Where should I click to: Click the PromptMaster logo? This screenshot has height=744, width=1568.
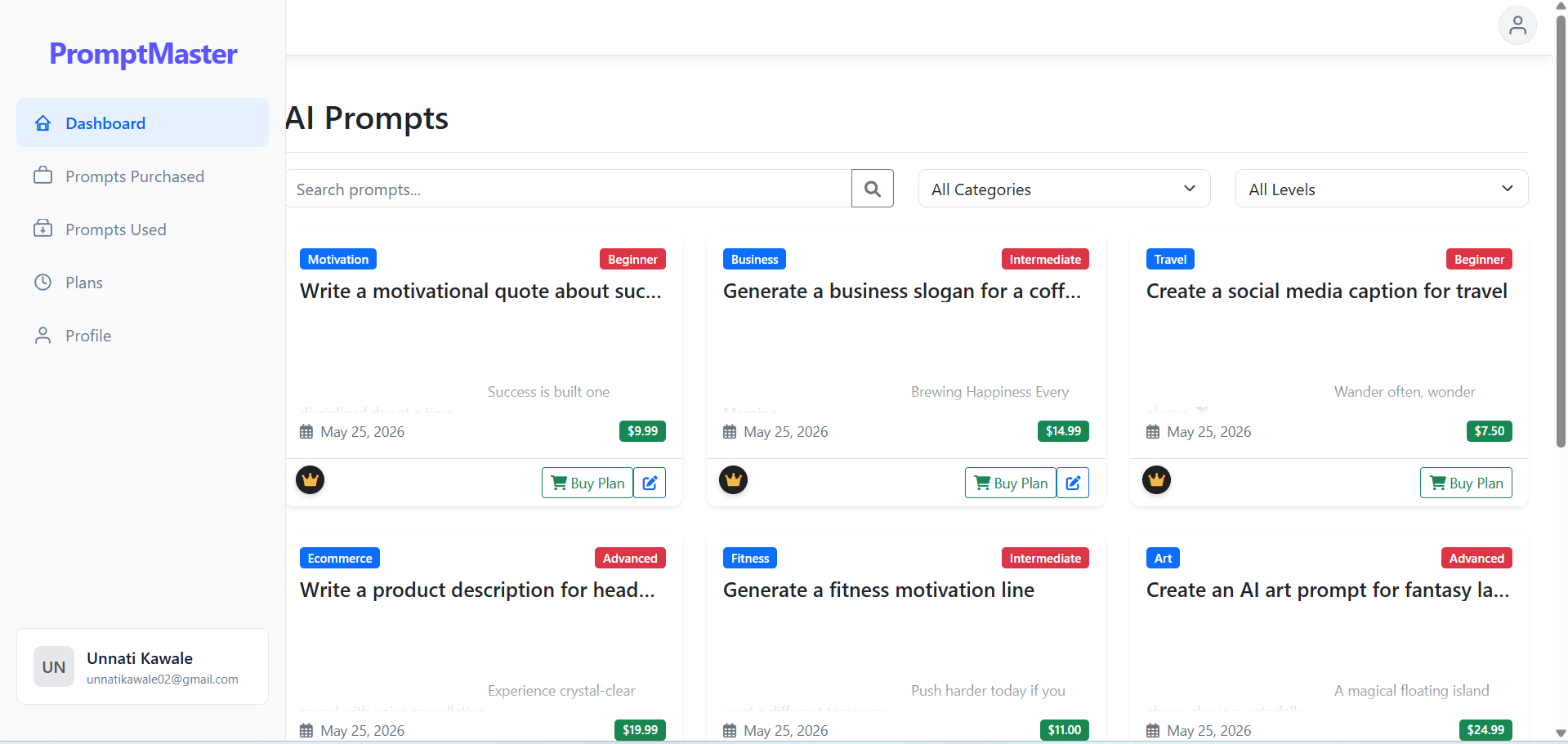coord(143,54)
